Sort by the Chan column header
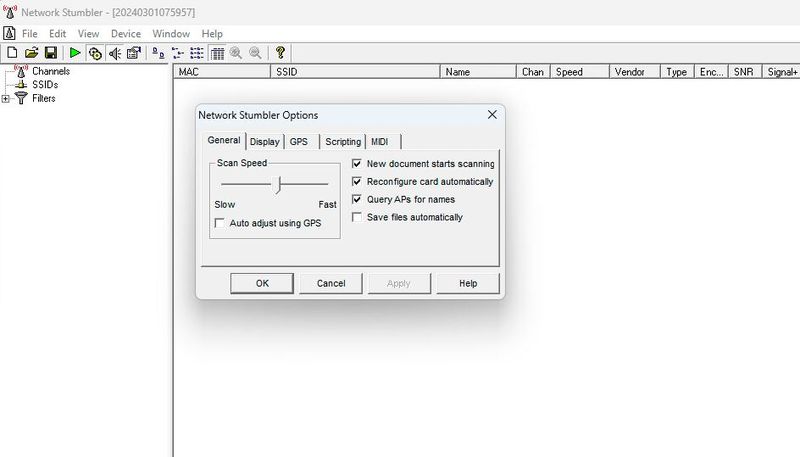This screenshot has height=457, width=800. pyautogui.click(x=533, y=72)
